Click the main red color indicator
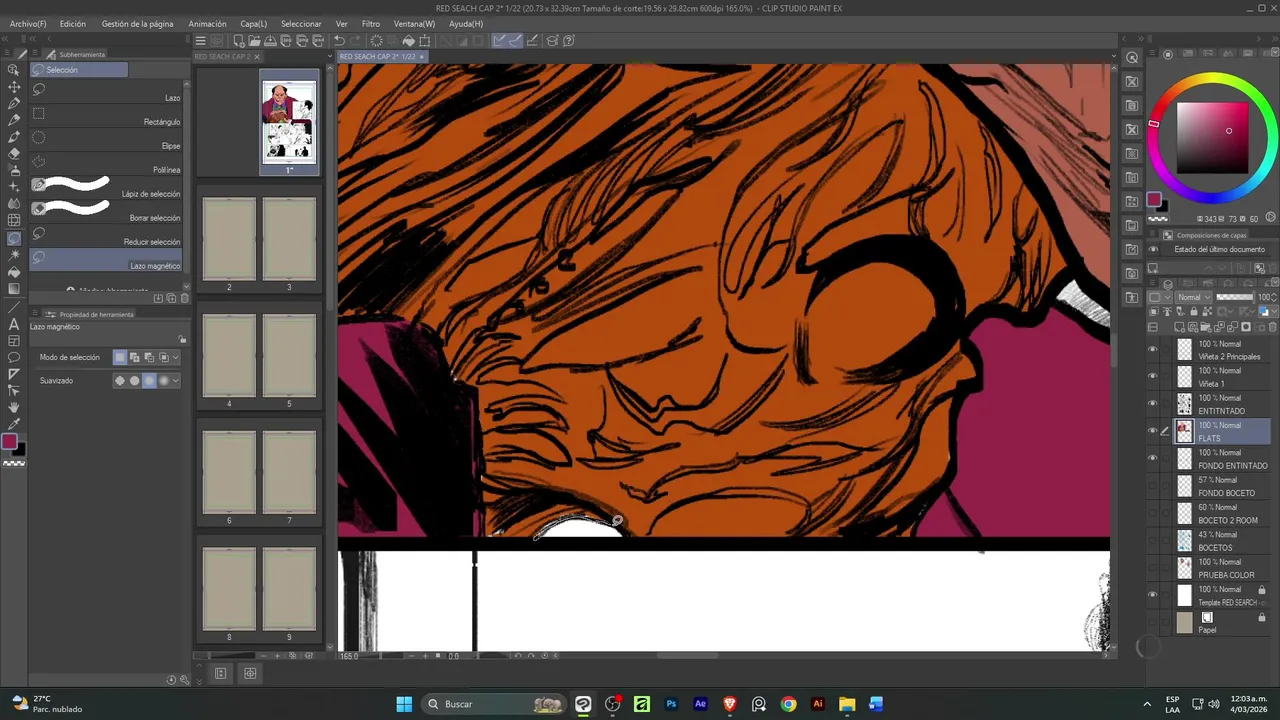 point(9,442)
